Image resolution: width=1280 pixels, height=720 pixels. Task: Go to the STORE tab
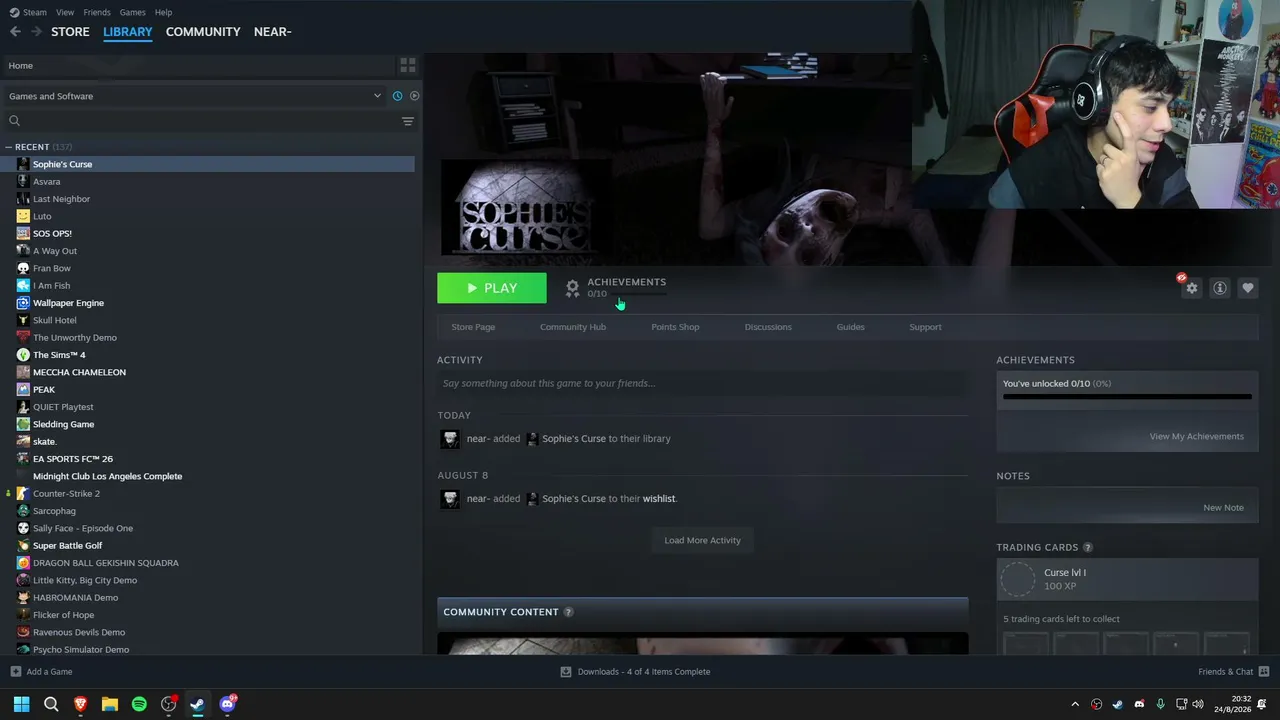70,32
